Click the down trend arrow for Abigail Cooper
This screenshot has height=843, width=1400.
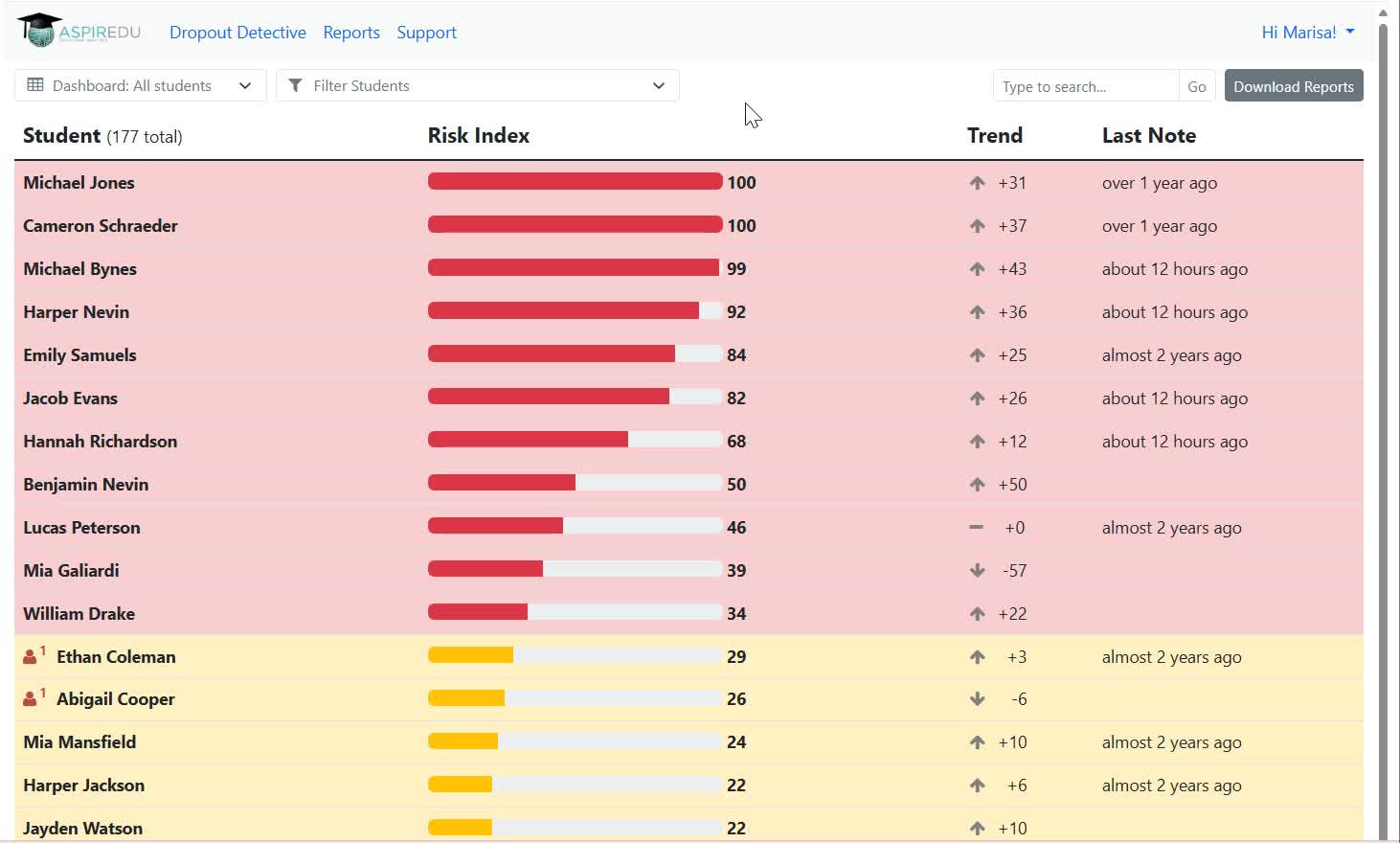(977, 698)
